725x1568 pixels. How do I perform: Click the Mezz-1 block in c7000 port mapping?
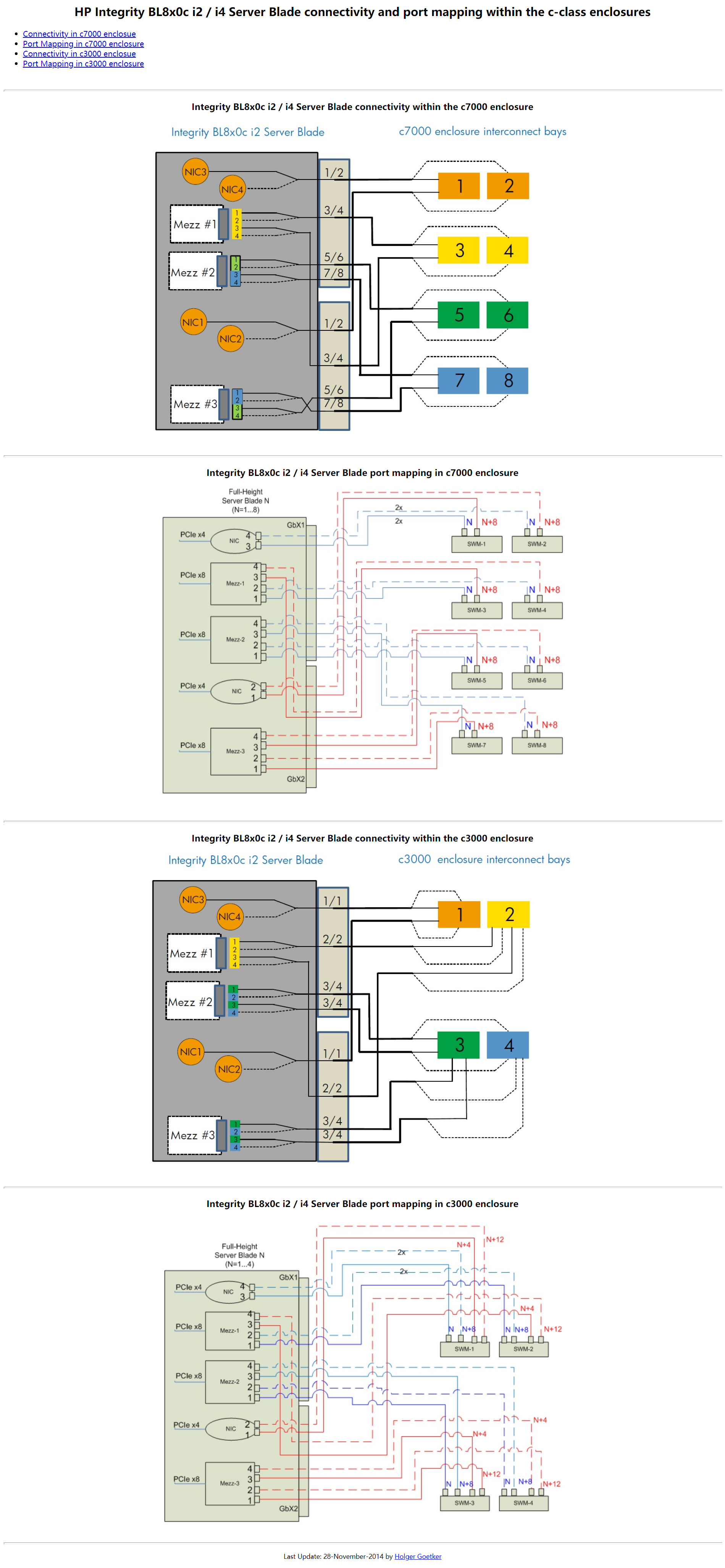click(x=236, y=584)
